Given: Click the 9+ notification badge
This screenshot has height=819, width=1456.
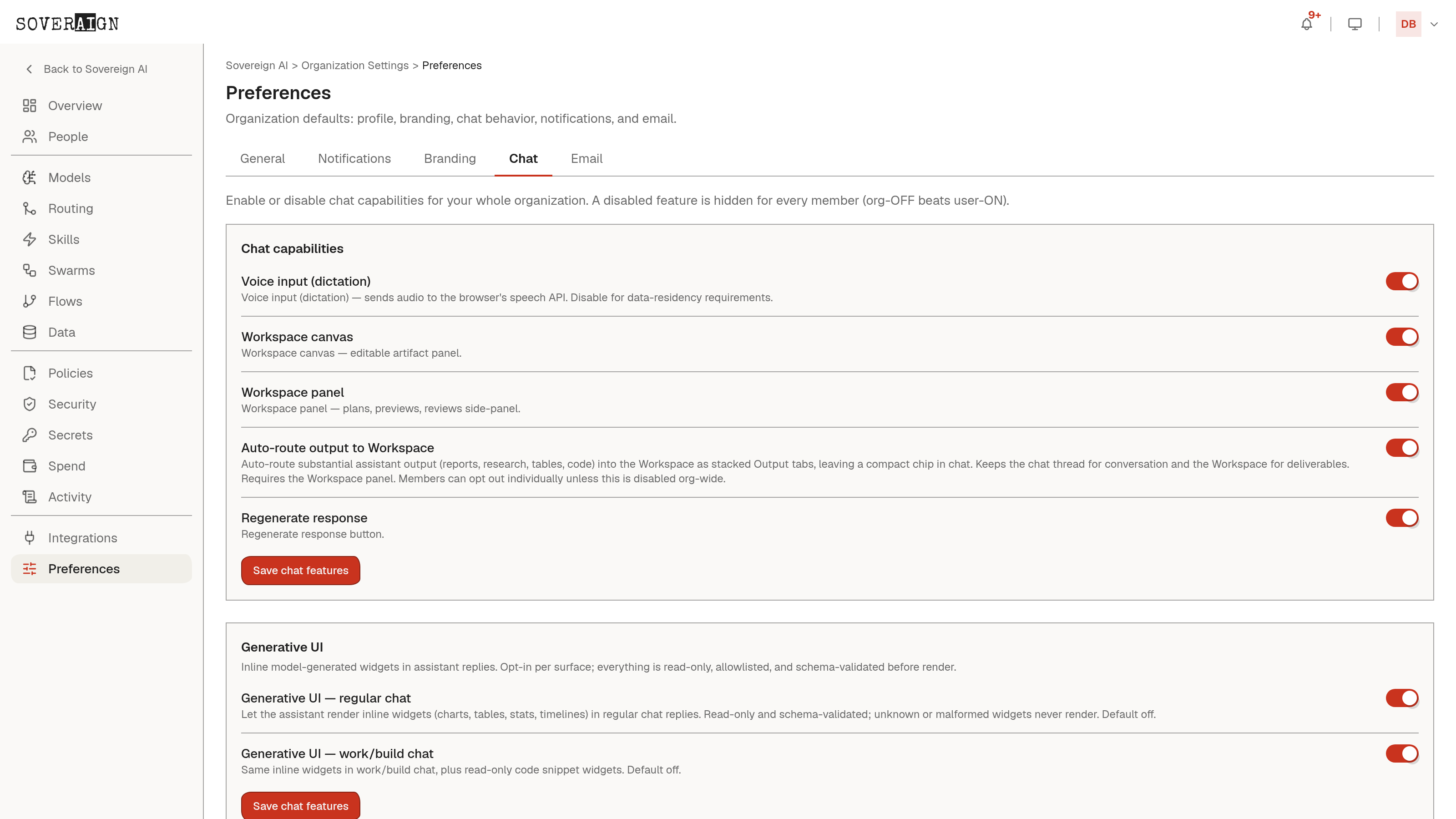Looking at the screenshot, I should click(x=1314, y=15).
